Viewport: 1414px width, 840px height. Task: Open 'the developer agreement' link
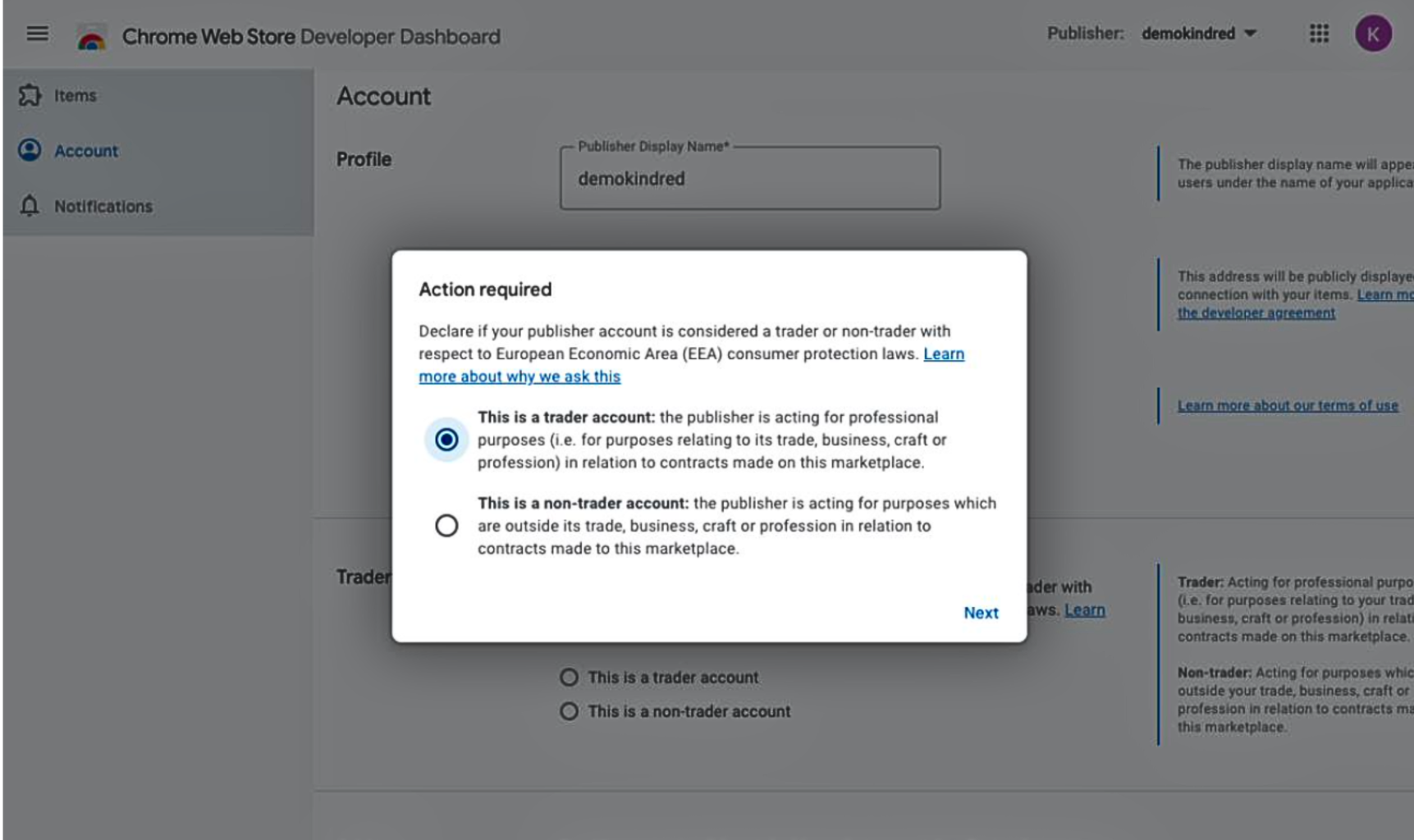[x=1256, y=313]
